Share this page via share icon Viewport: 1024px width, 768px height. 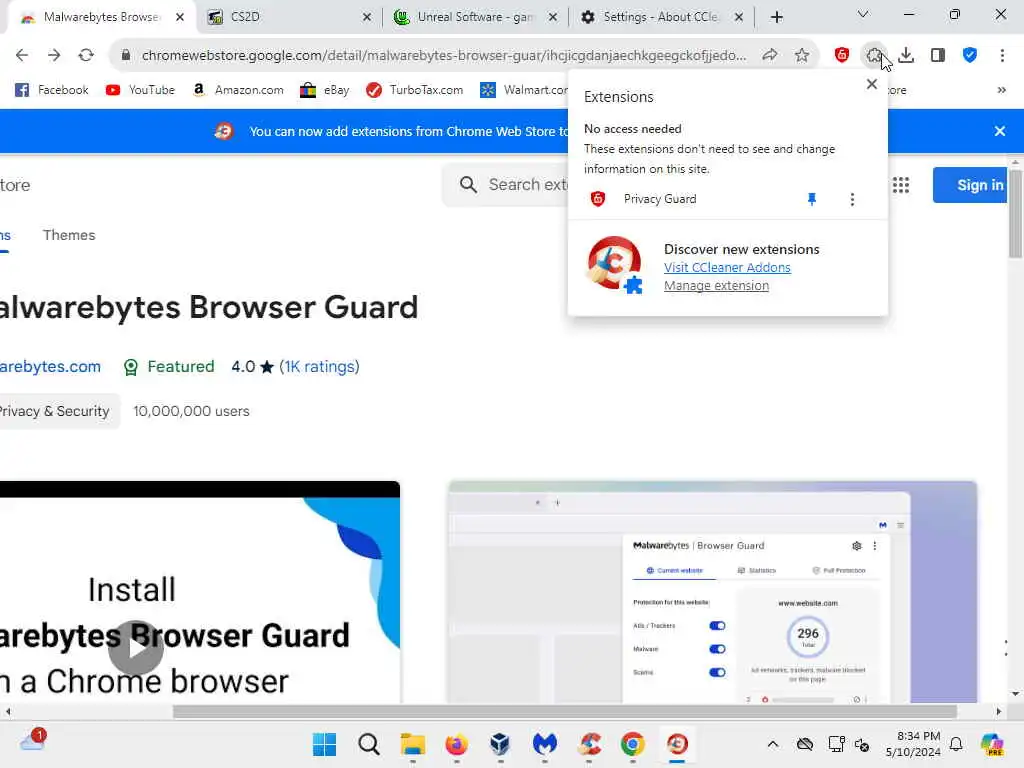point(770,56)
